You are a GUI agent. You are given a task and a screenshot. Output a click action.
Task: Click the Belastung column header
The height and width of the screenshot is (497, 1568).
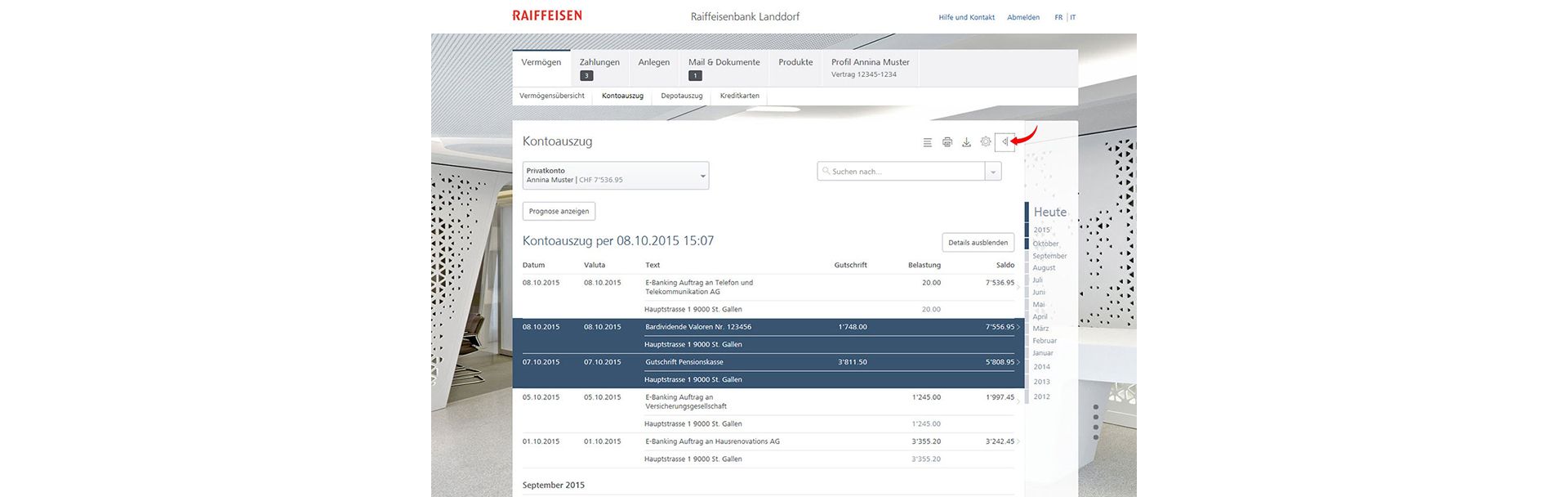[924, 265]
